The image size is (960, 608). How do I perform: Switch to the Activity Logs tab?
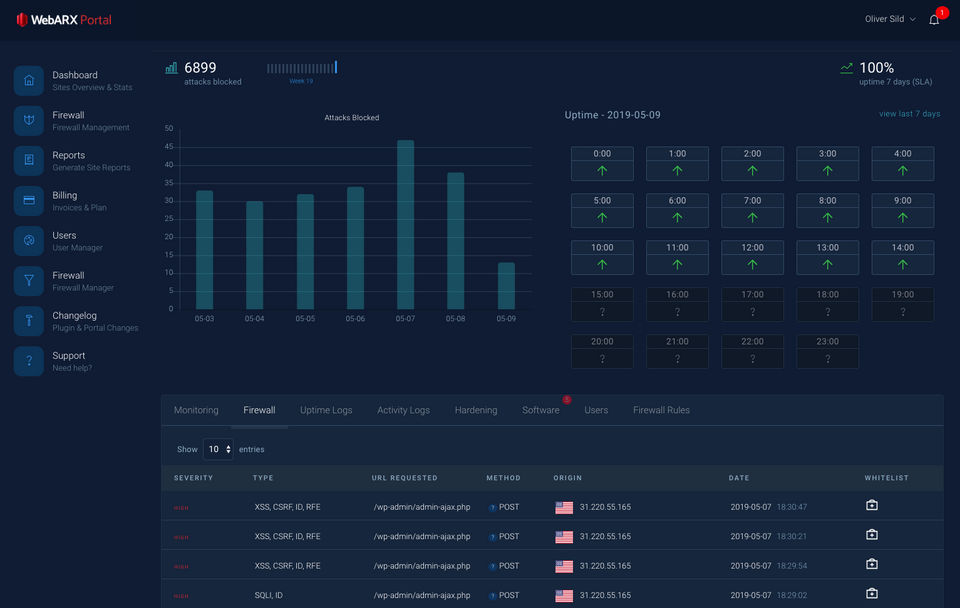click(x=403, y=410)
